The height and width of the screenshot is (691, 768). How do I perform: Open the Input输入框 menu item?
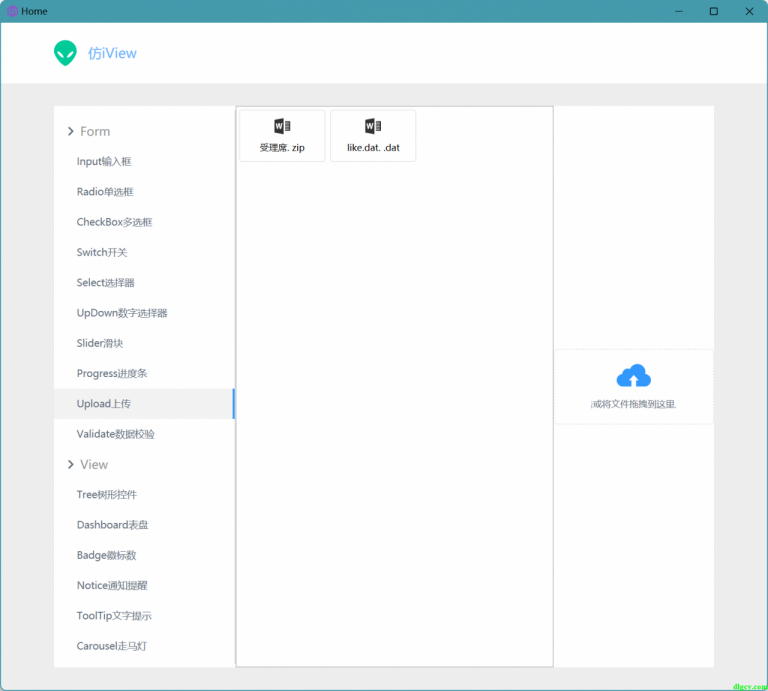tap(104, 162)
